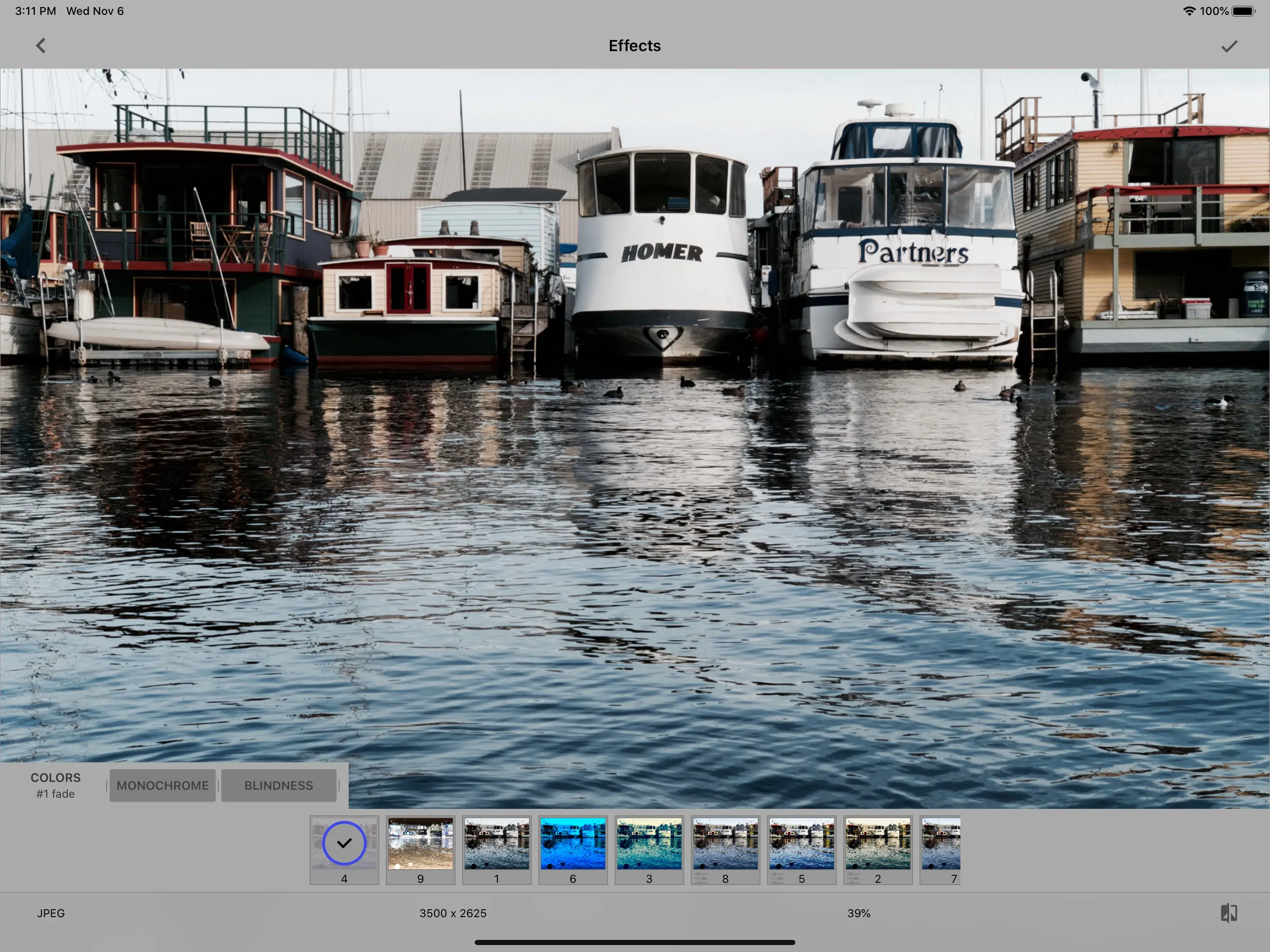
Task: Tap the main photo preview
Action: [x=635, y=436]
